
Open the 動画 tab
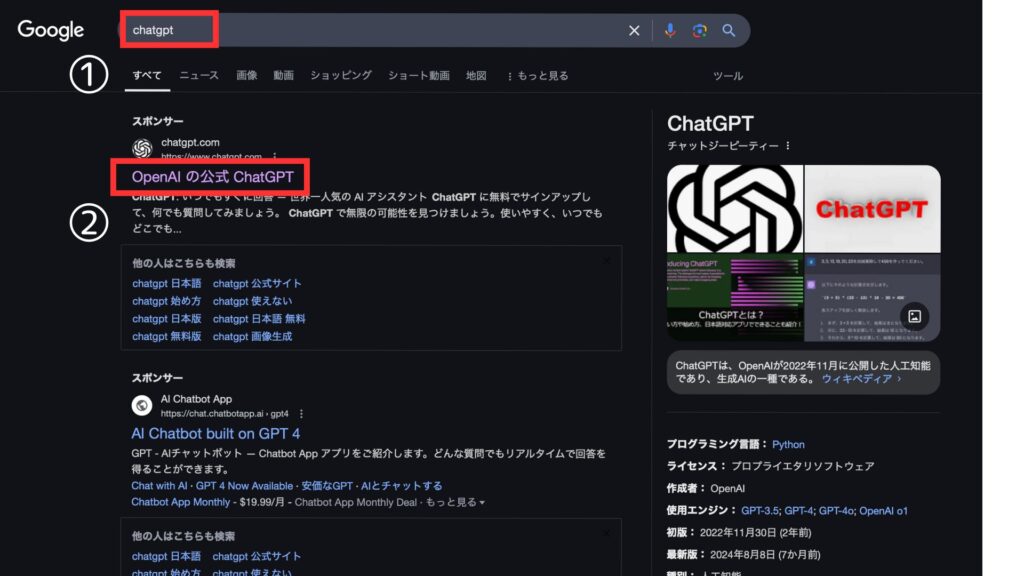pyautogui.click(x=283, y=76)
